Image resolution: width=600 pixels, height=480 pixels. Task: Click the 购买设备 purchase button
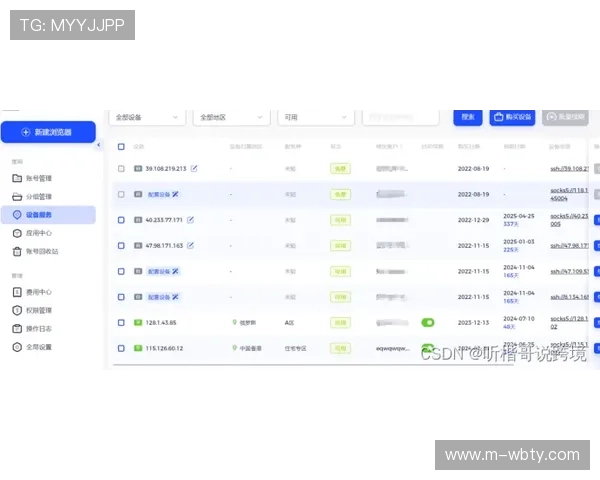(x=512, y=117)
